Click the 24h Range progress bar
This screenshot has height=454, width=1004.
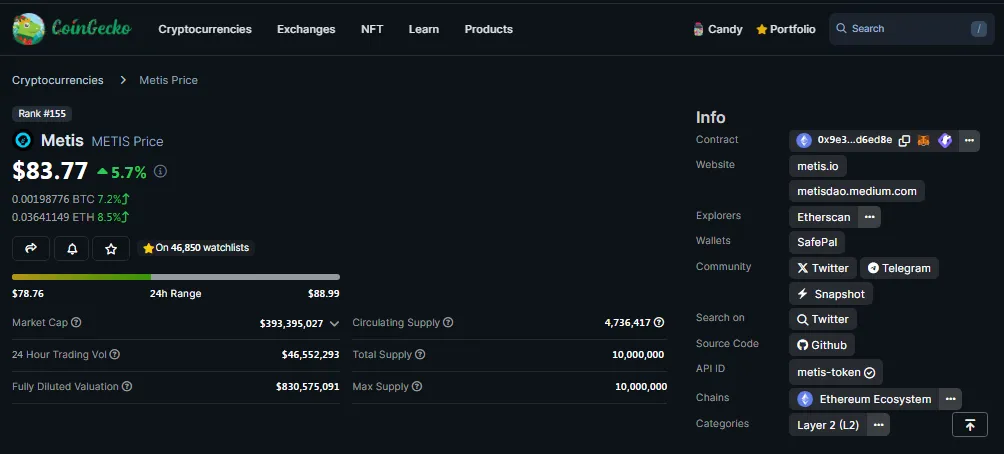click(175, 277)
